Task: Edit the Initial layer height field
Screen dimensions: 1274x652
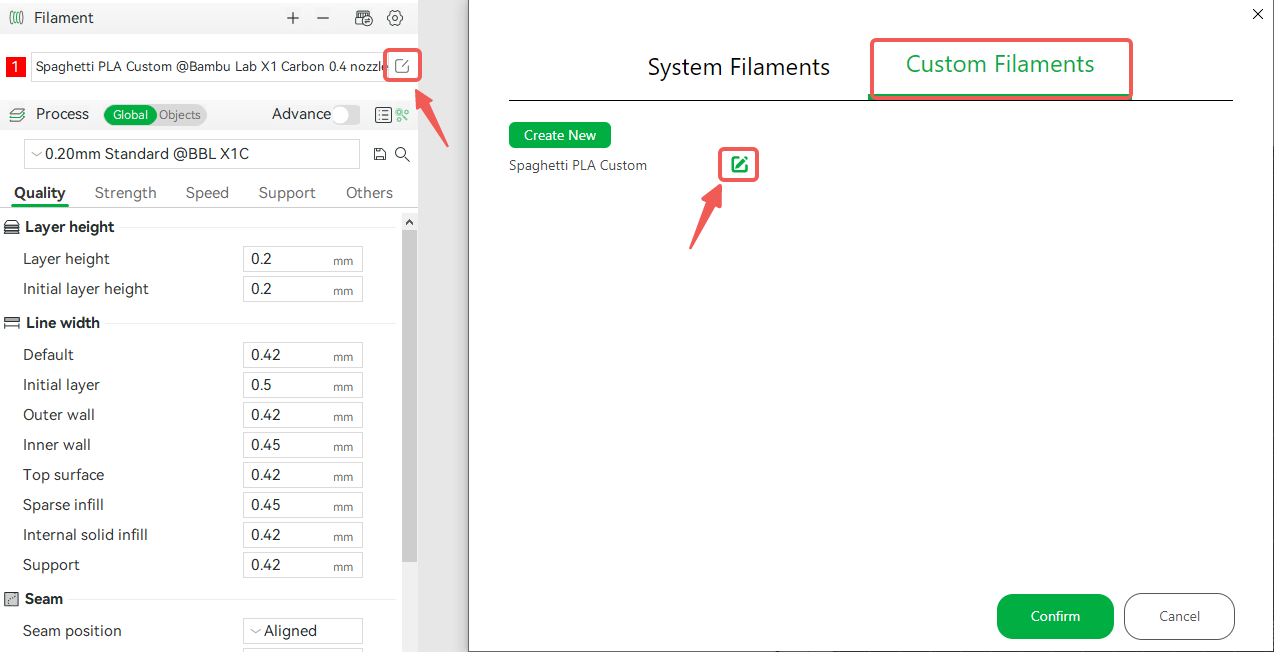Action: (303, 289)
